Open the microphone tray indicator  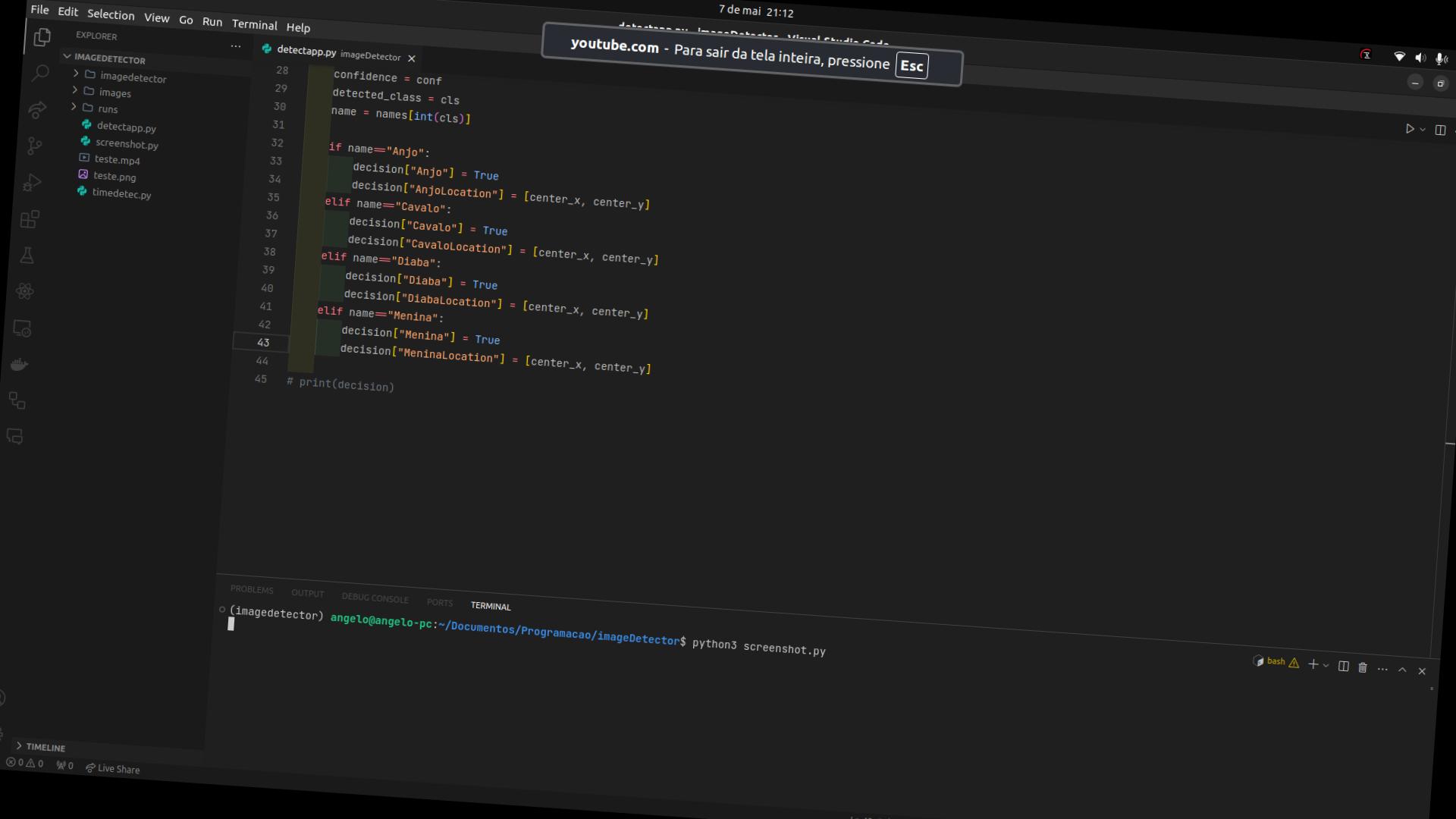click(x=1441, y=58)
